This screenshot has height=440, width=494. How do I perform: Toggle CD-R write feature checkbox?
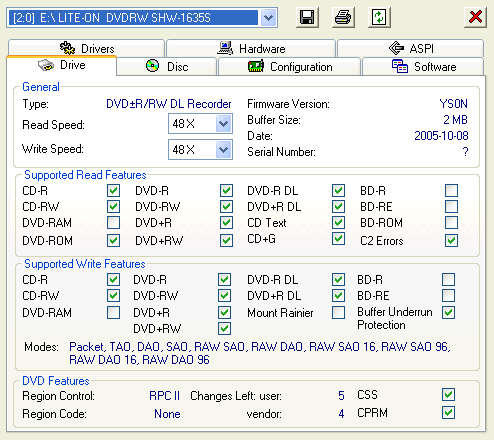point(113,279)
